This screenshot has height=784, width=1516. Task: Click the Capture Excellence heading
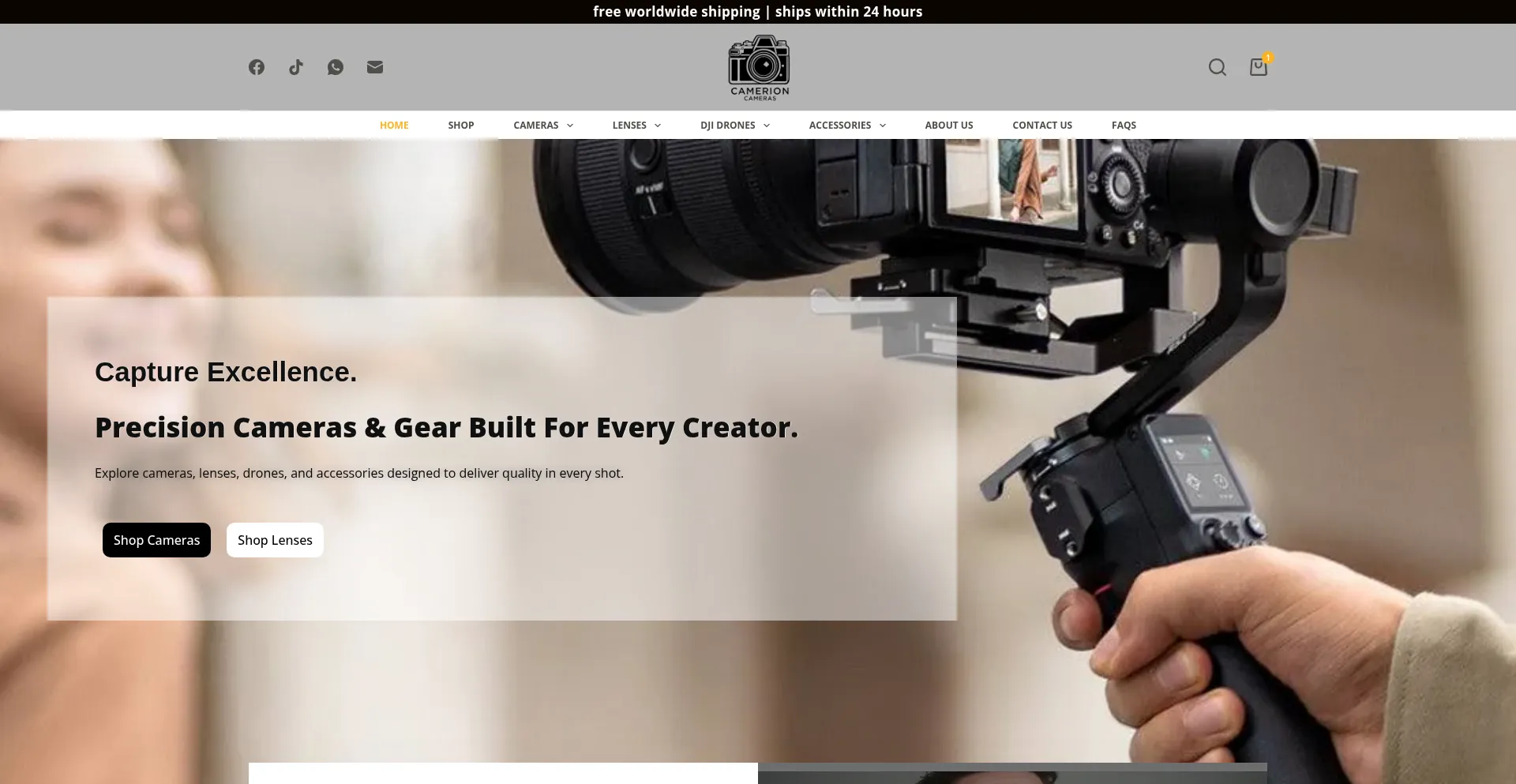pyautogui.click(x=226, y=372)
